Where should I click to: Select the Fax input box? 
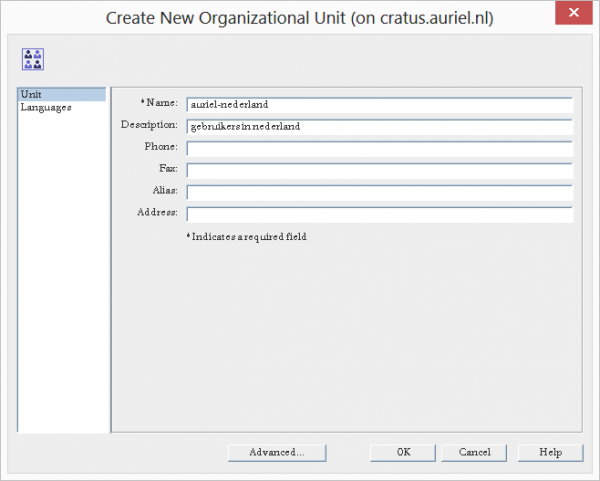[x=379, y=170]
